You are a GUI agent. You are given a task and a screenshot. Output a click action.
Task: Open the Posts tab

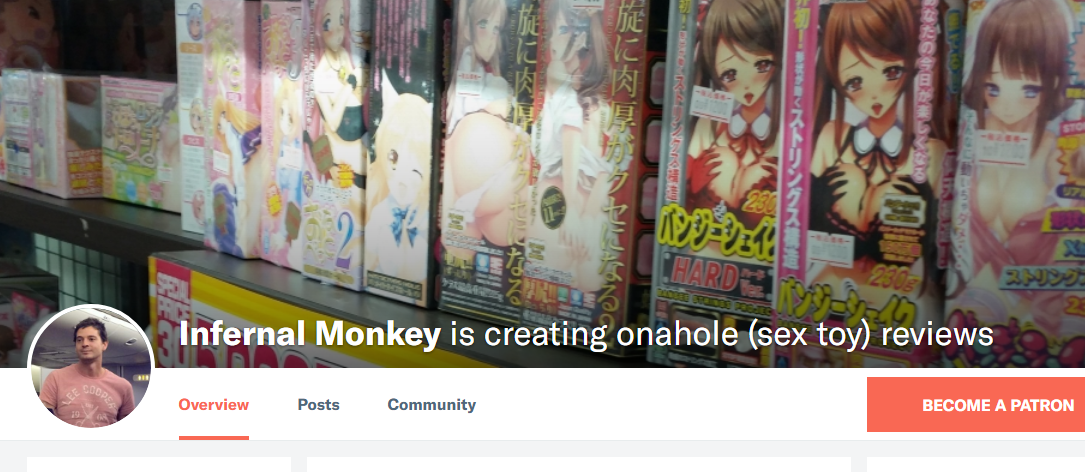coord(318,405)
